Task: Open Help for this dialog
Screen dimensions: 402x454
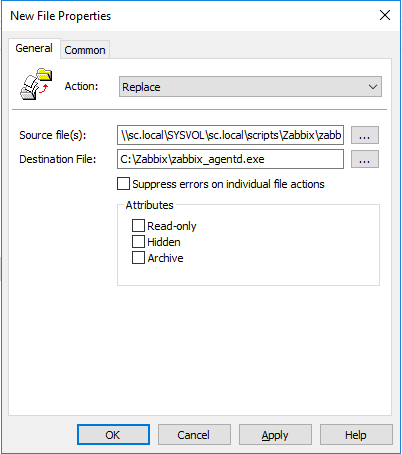Action: pos(356,435)
